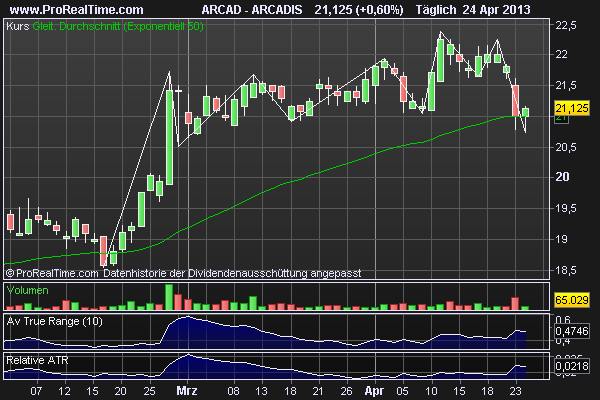
Task: Click the 21,125 (+0,60%) quote in the header
Action: [359, 9]
